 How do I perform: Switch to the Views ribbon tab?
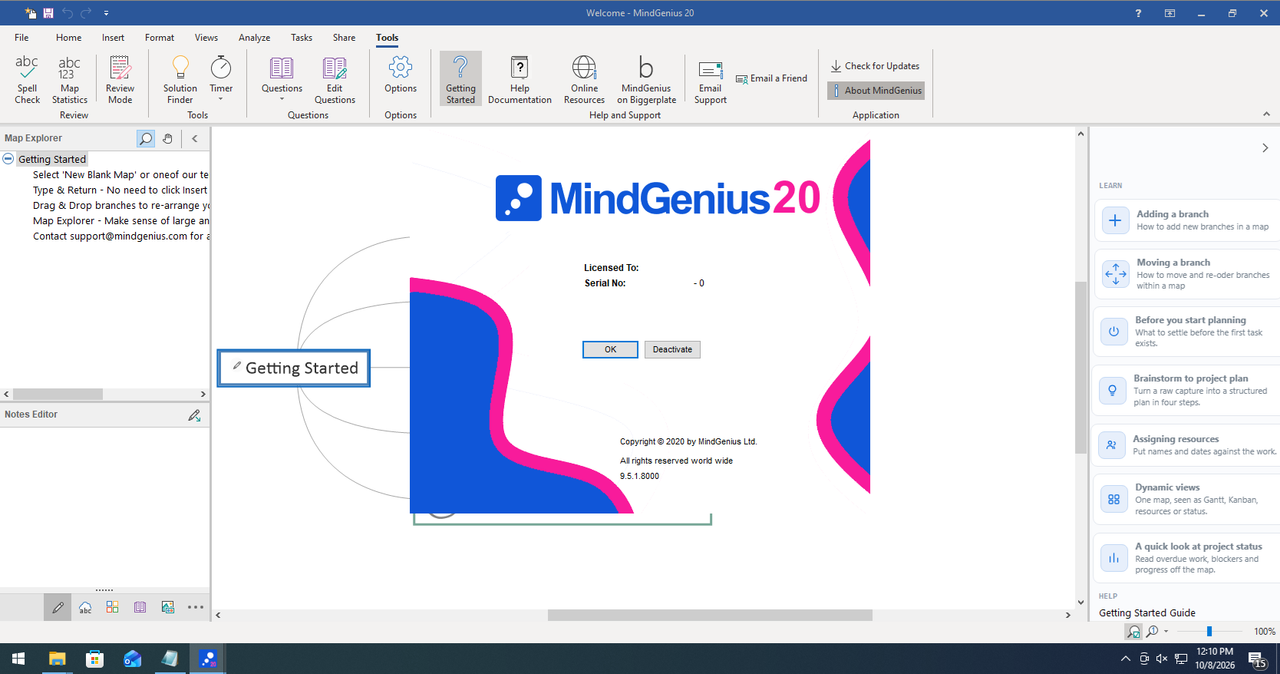pyautogui.click(x=206, y=38)
